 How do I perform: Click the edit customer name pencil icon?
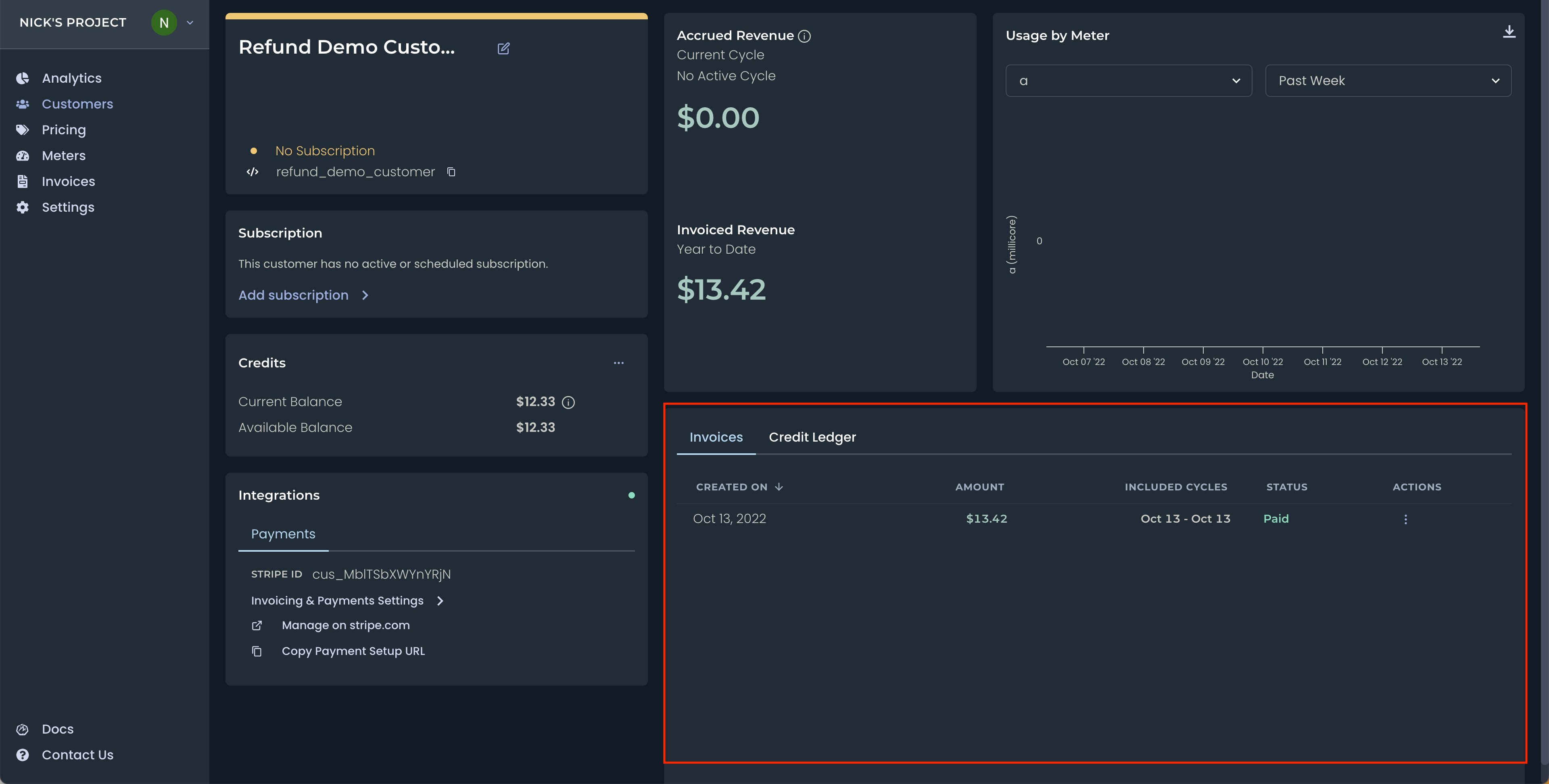503,49
